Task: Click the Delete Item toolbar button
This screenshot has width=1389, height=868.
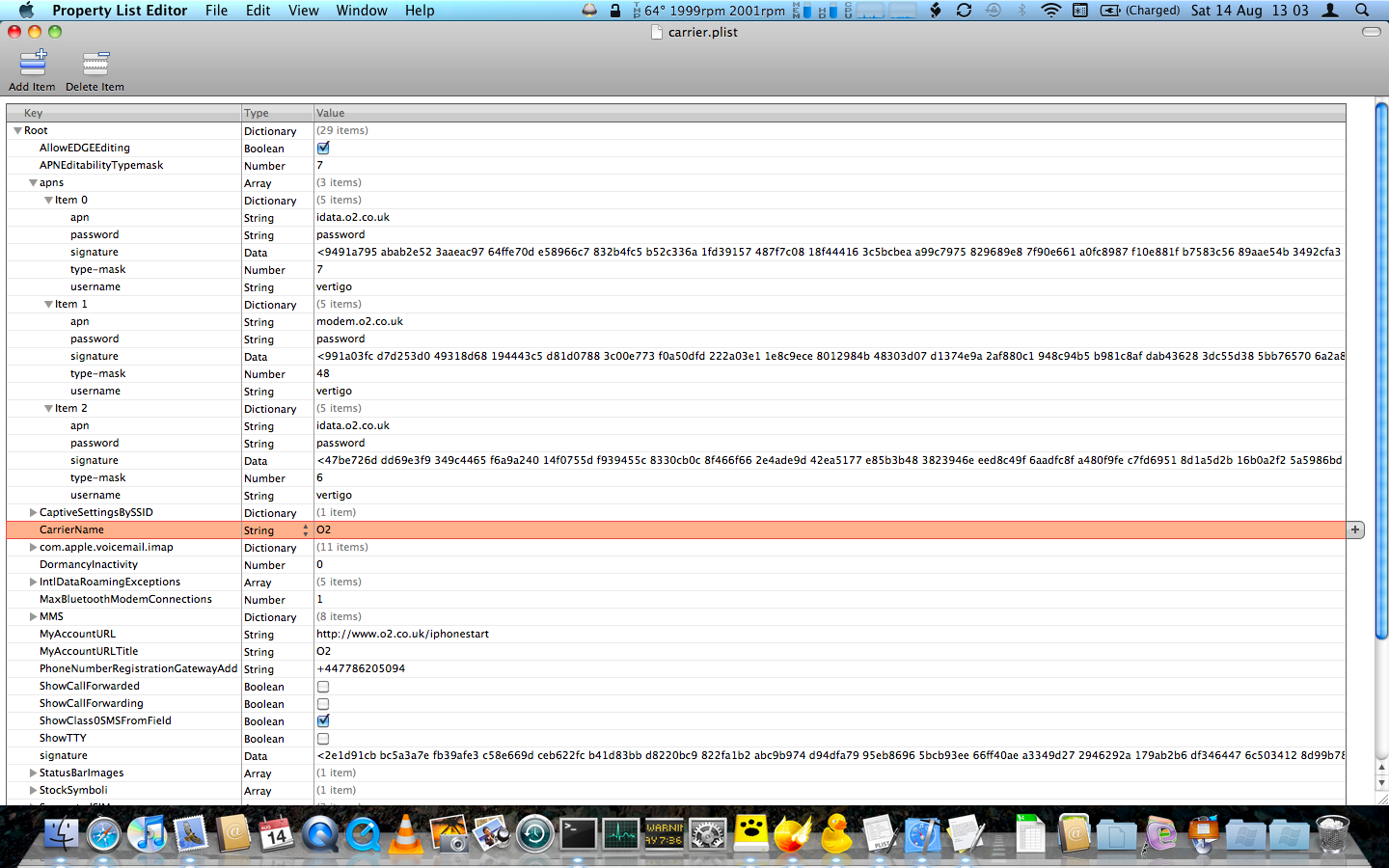Action: tap(95, 70)
